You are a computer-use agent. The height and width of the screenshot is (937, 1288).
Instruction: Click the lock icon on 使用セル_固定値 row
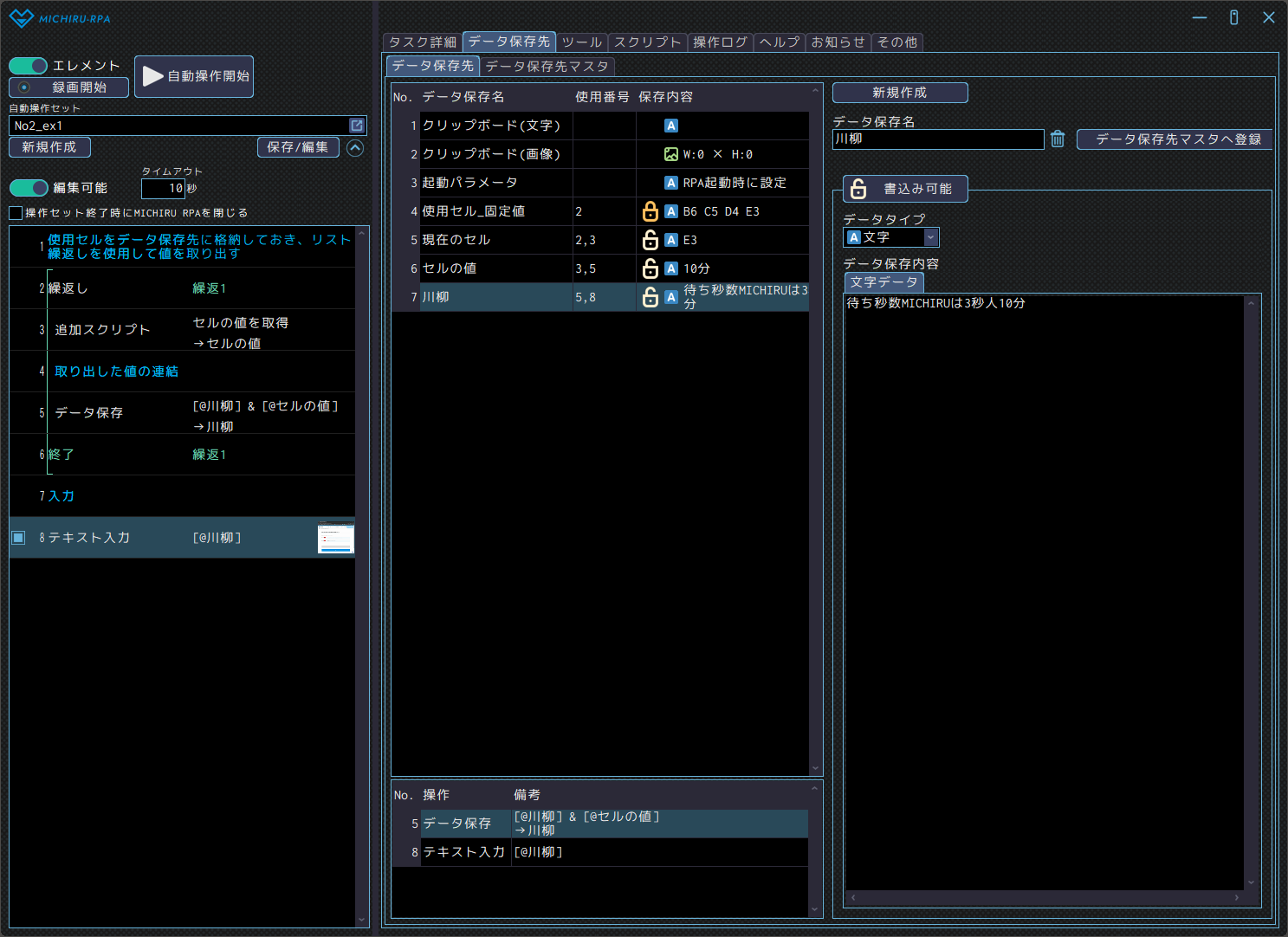click(x=650, y=211)
